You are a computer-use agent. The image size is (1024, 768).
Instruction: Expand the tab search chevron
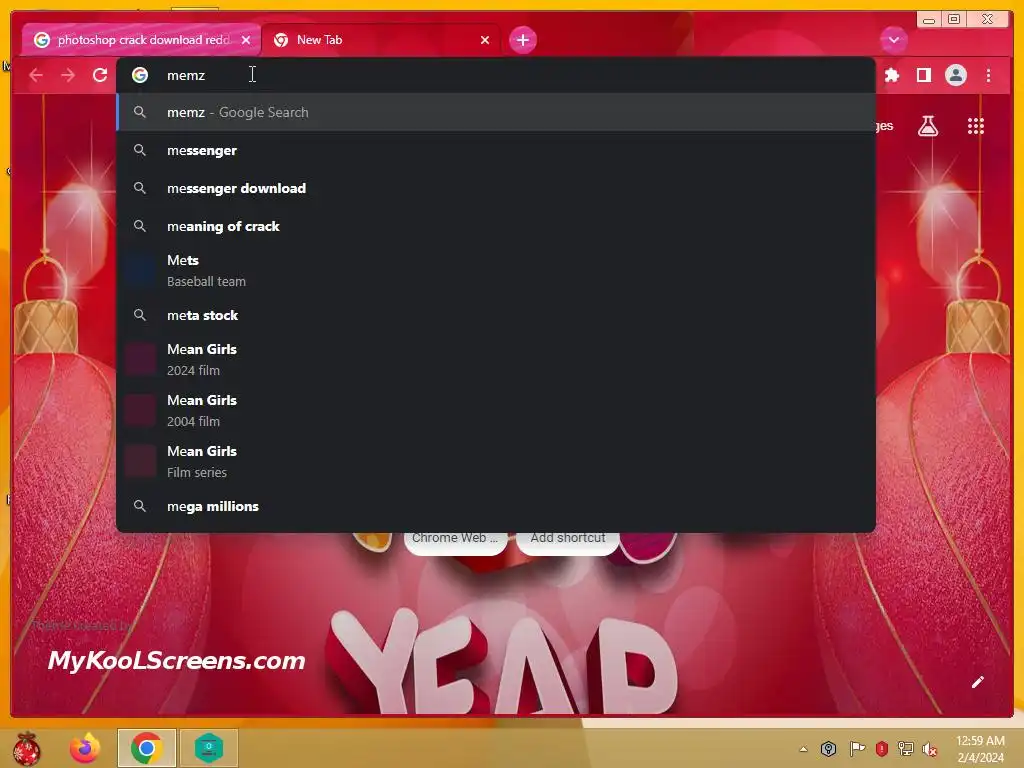(893, 40)
